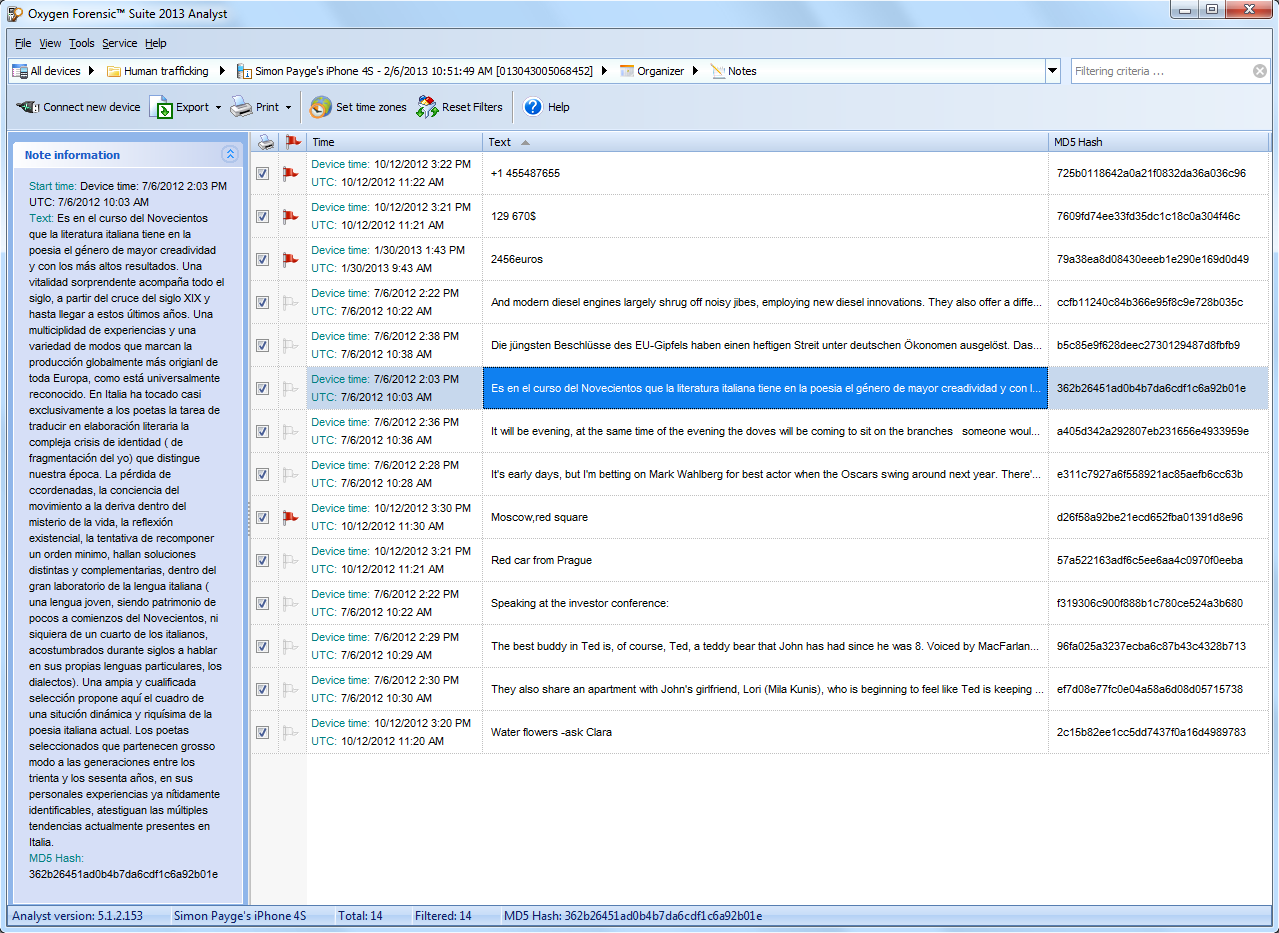1279x933 pixels.
Task: Flag the modern diesel engines note
Action: pyautogui.click(x=291, y=302)
